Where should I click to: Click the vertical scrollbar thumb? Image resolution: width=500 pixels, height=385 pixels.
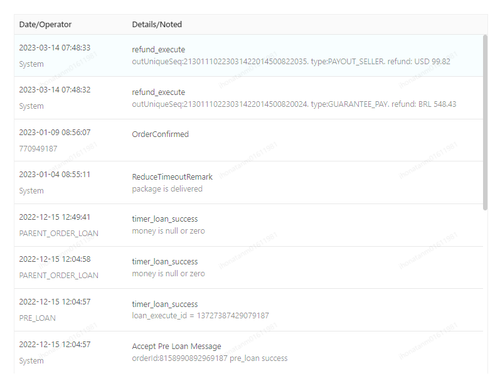[x=485, y=122]
